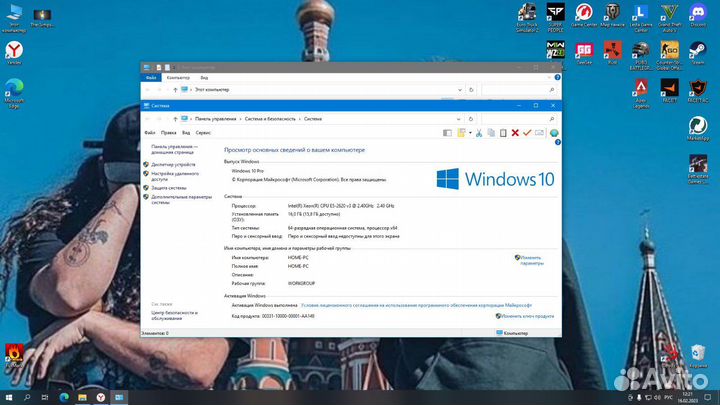This screenshot has width=720, height=405.
Task: Open the Steam desktop icon
Action: click(698, 52)
